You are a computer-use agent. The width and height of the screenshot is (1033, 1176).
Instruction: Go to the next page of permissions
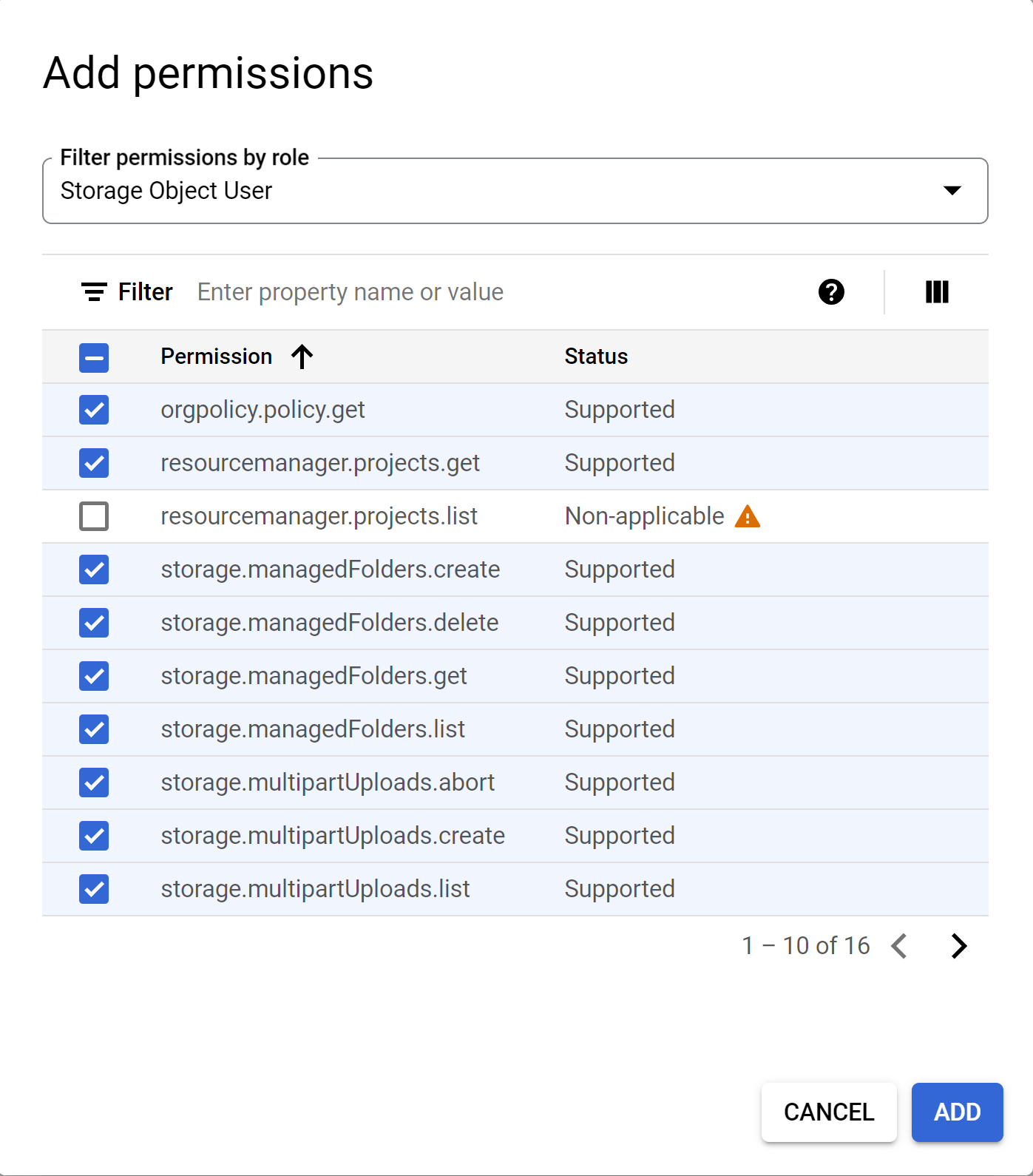coord(959,946)
